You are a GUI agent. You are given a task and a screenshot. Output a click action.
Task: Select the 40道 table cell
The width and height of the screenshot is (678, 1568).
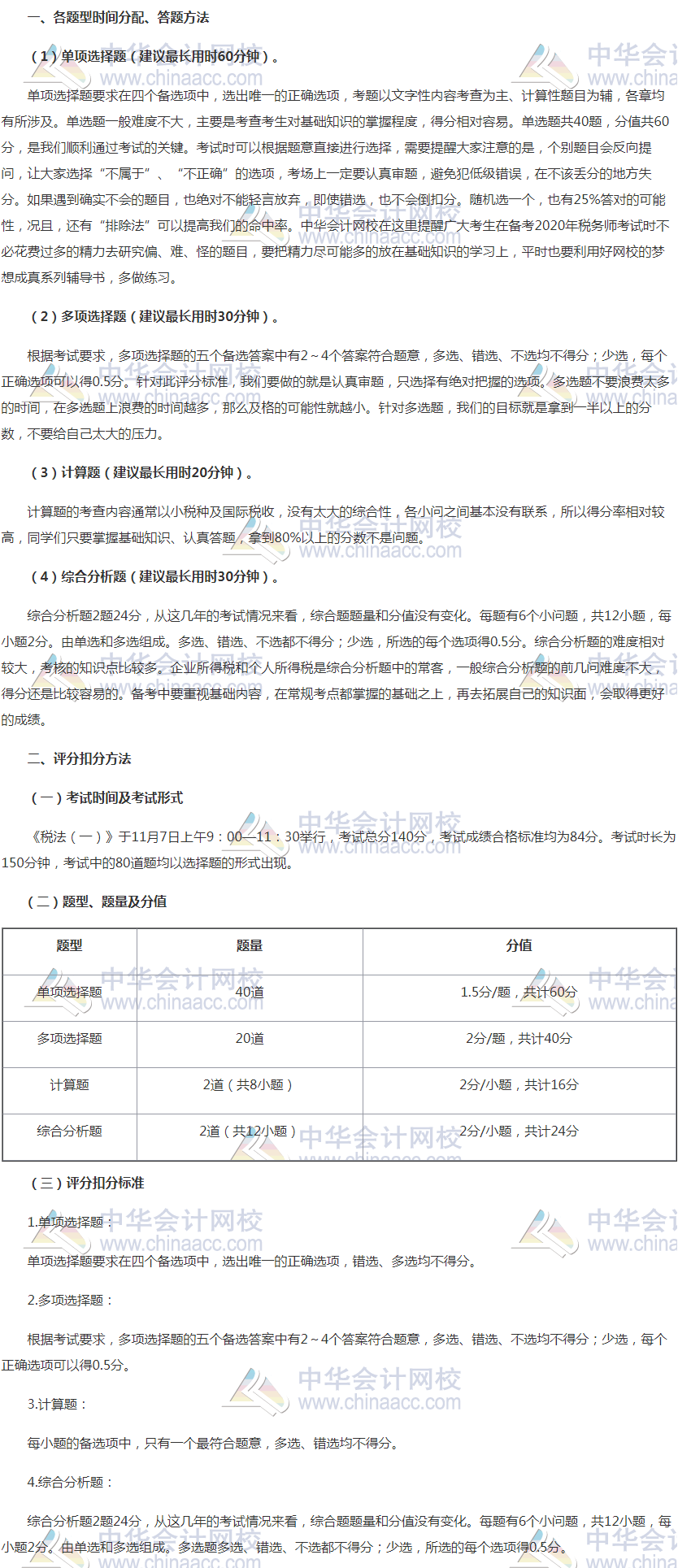(250, 992)
